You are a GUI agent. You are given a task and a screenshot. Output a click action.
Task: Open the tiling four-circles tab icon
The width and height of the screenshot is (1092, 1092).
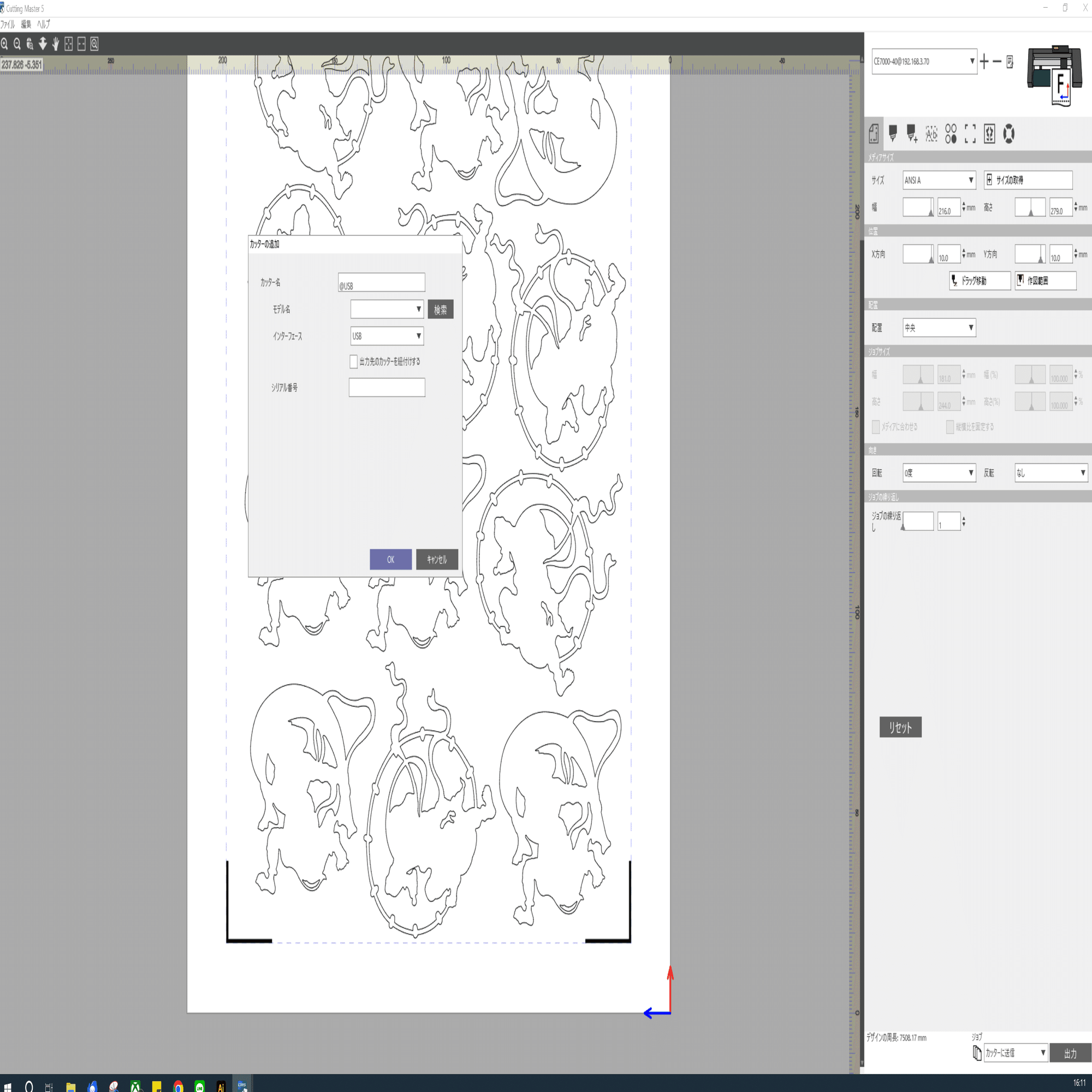(951, 134)
